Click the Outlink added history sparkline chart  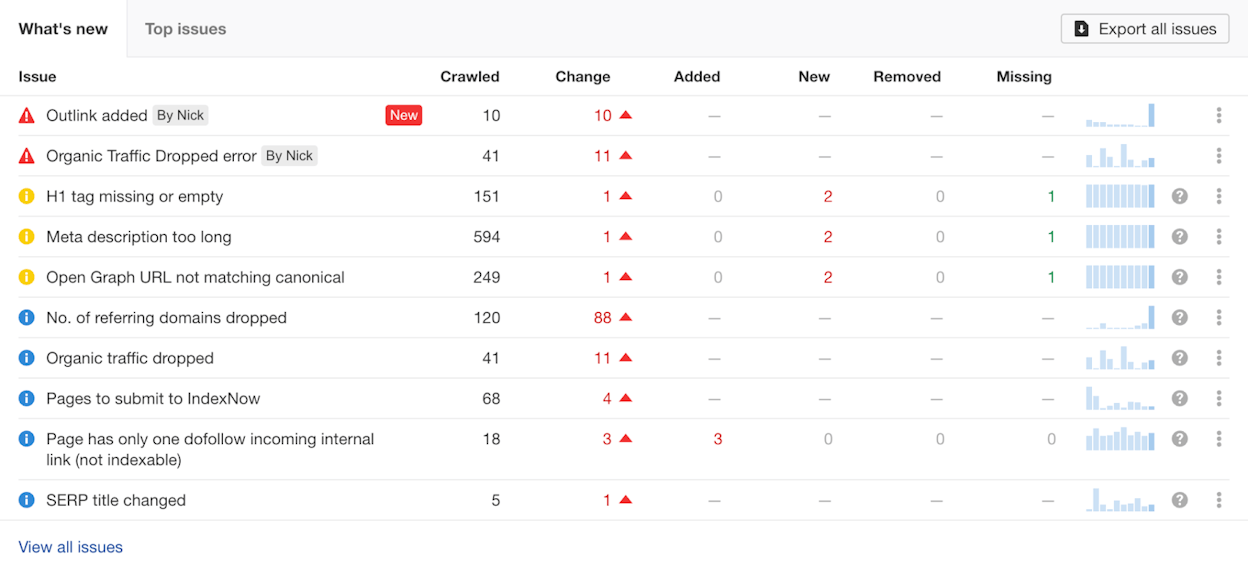point(1120,115)
